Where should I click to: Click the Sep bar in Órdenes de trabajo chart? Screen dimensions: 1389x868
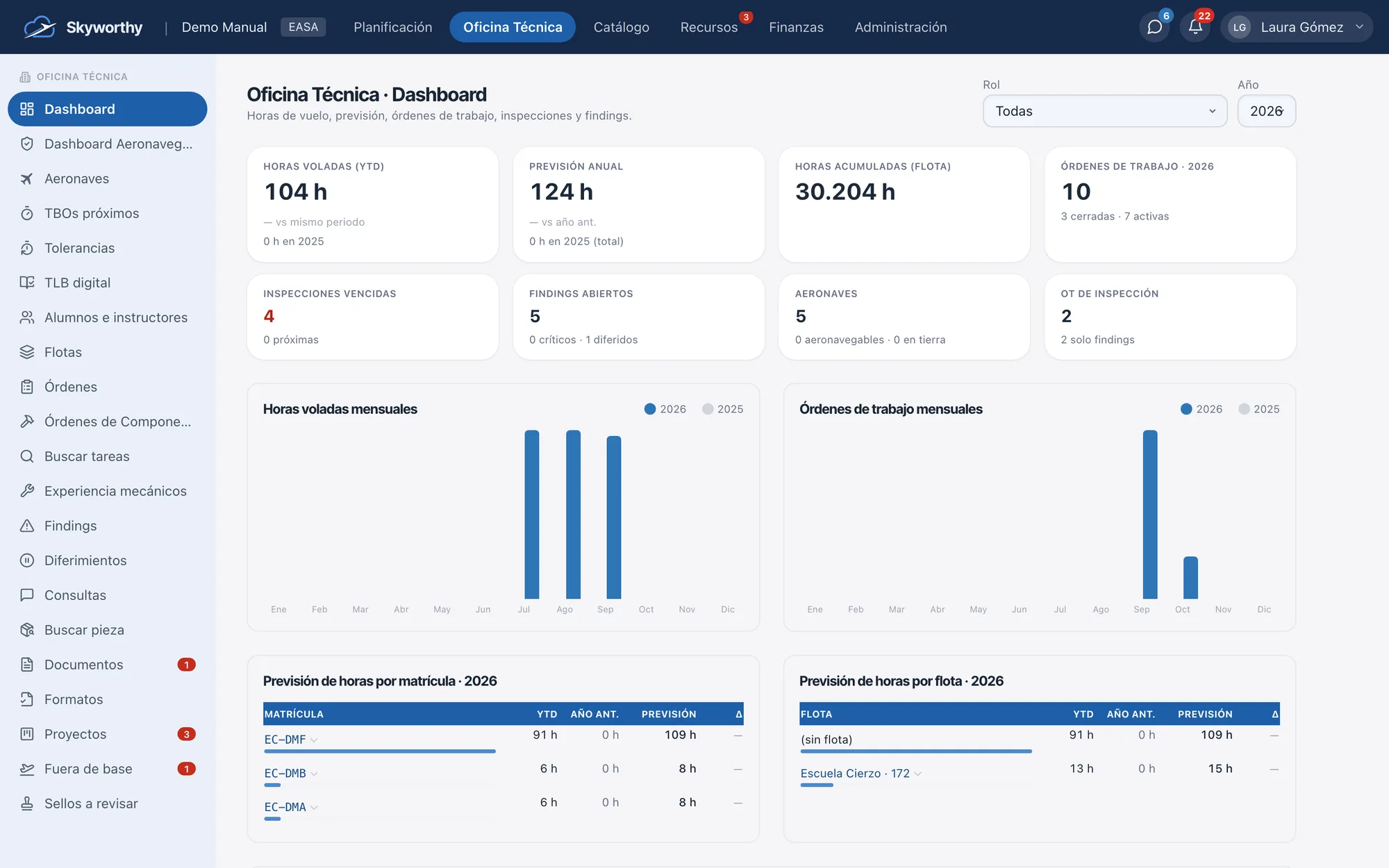pyautogui.click(x=1150, y=515)
